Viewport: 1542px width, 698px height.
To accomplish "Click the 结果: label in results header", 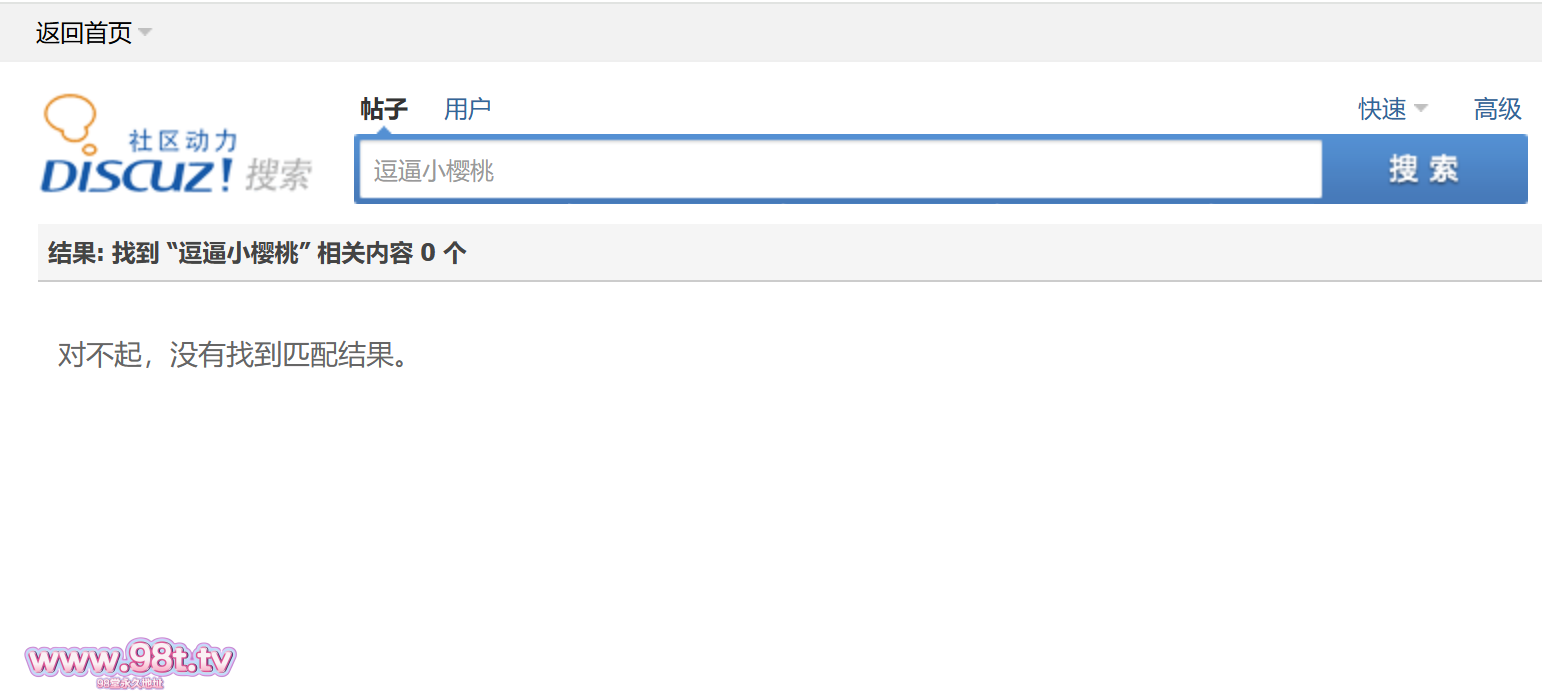I will pyautogui.click(x=76, y=254).
